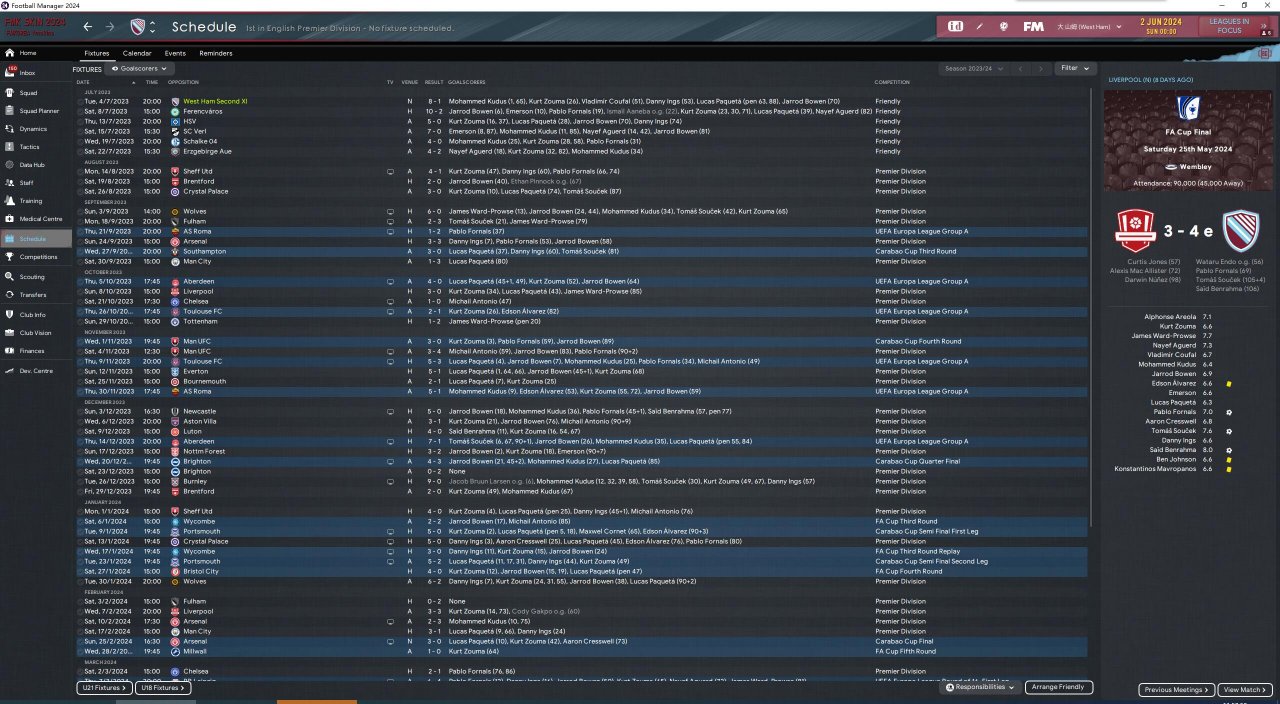
Task: Click the Result column header
Action: tap(434, 82)
